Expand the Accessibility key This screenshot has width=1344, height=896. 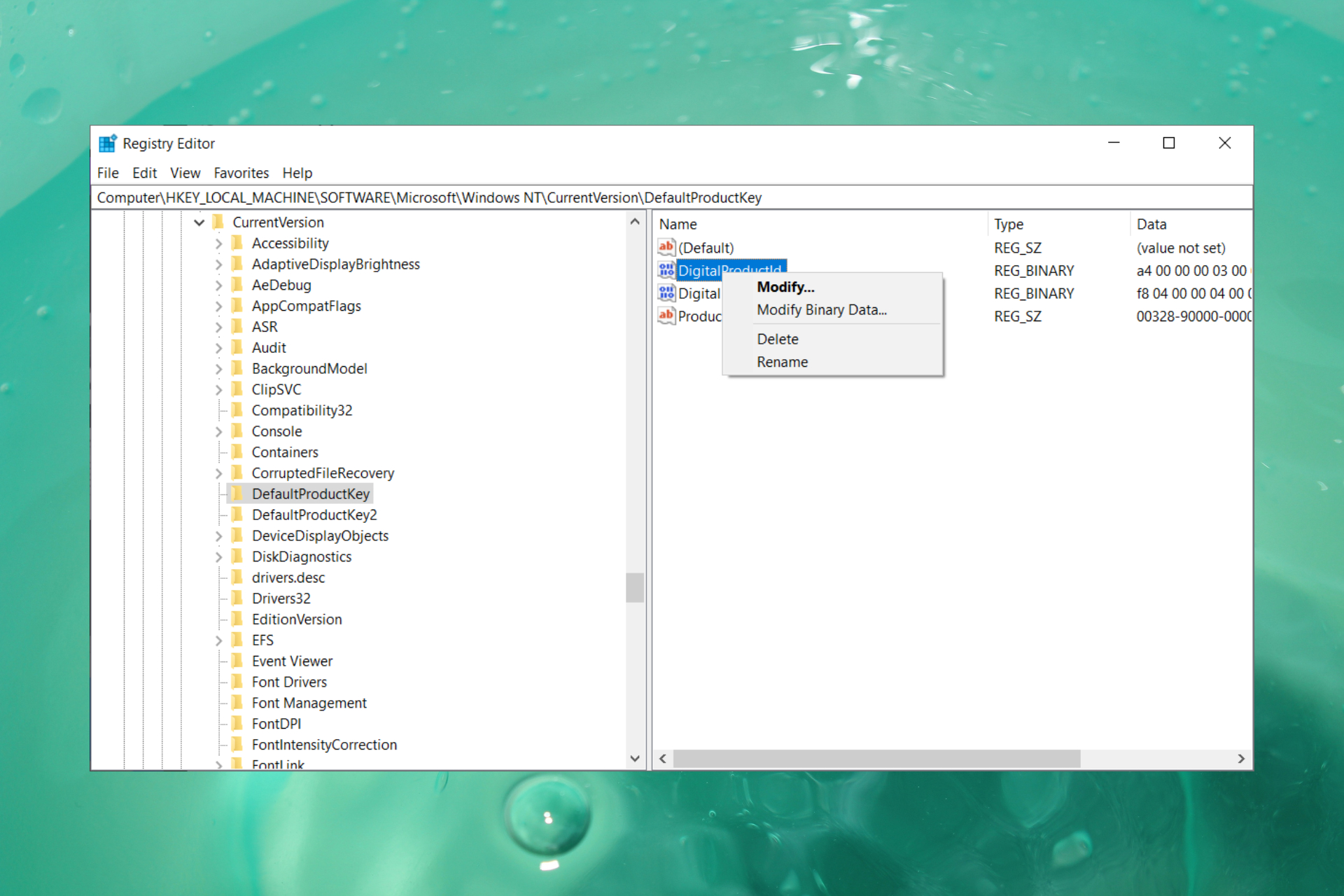coord(219,243)
